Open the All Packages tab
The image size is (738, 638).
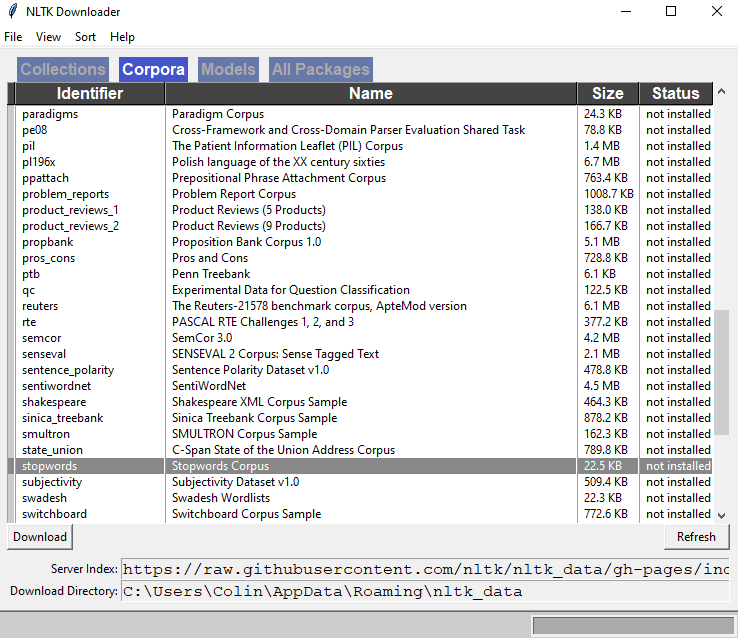point(321,70)
